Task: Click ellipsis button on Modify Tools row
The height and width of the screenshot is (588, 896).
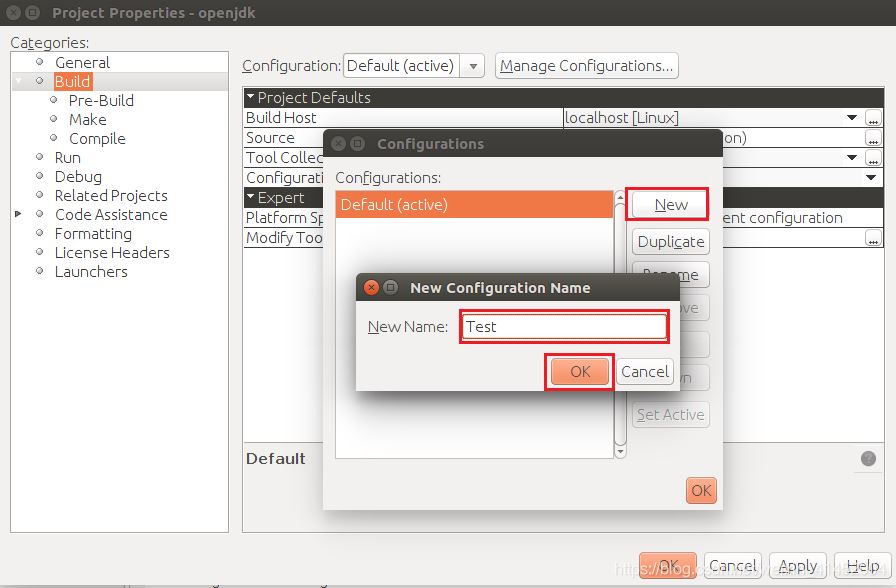Action: pyautogui.click(x=873, y=238)
